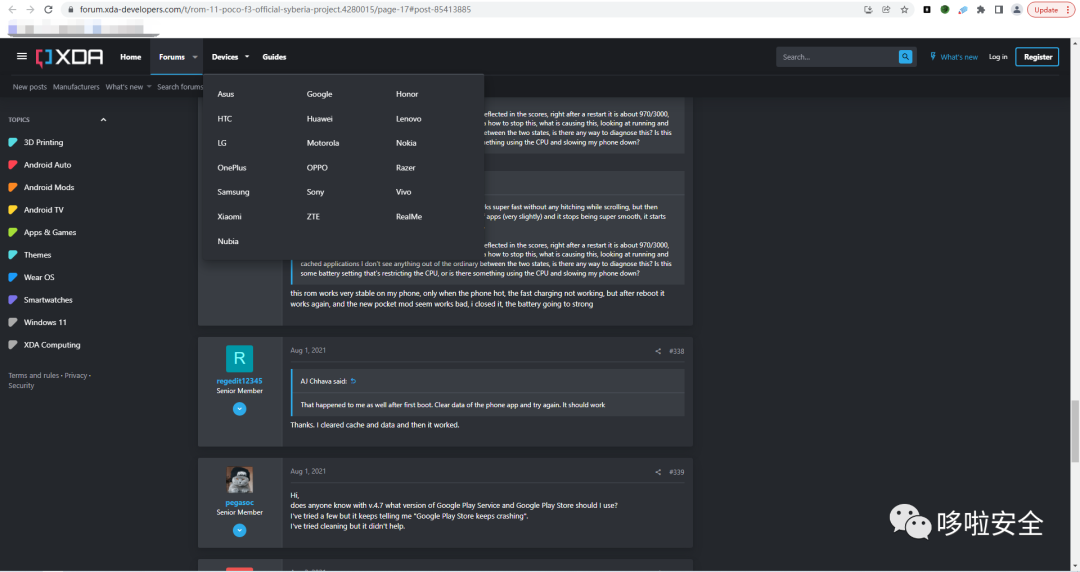
Task: Open the Guides tab
Action: (274, 57)
